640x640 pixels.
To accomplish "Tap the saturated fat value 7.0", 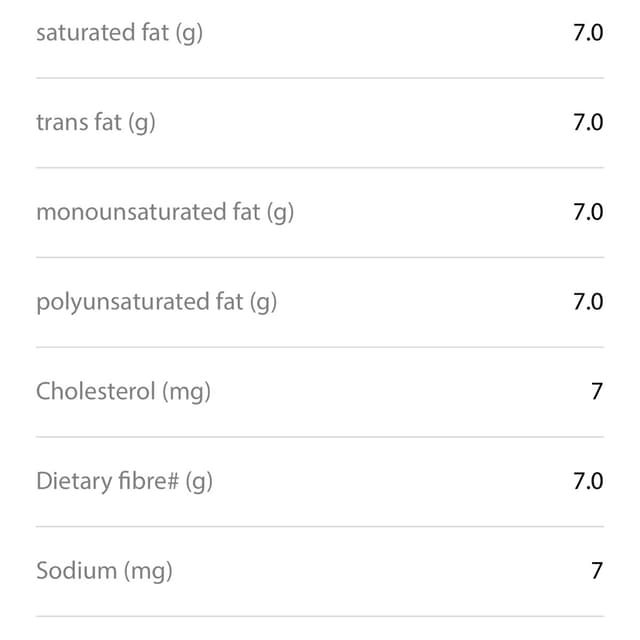I will pyautogui.click(x=588, y=33).
